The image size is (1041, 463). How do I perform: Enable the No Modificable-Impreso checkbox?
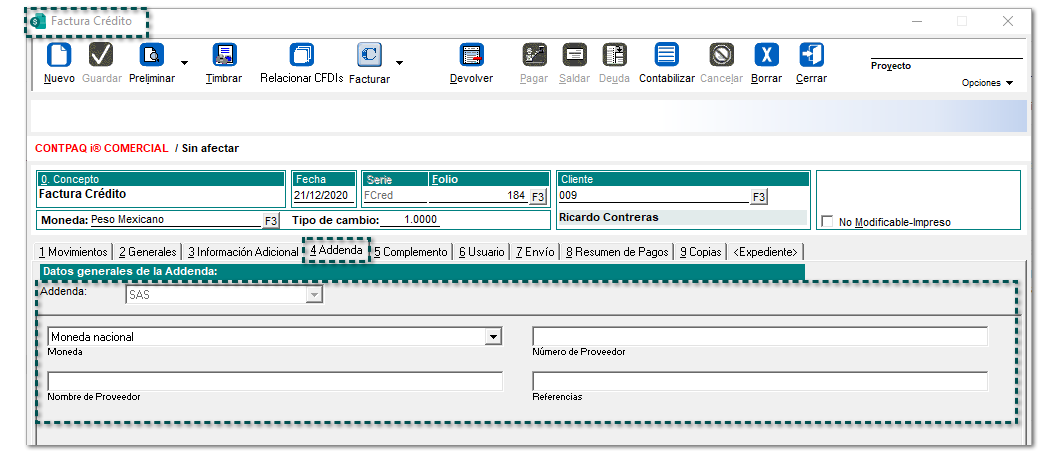pyautogui.click(x=827, y=222)
